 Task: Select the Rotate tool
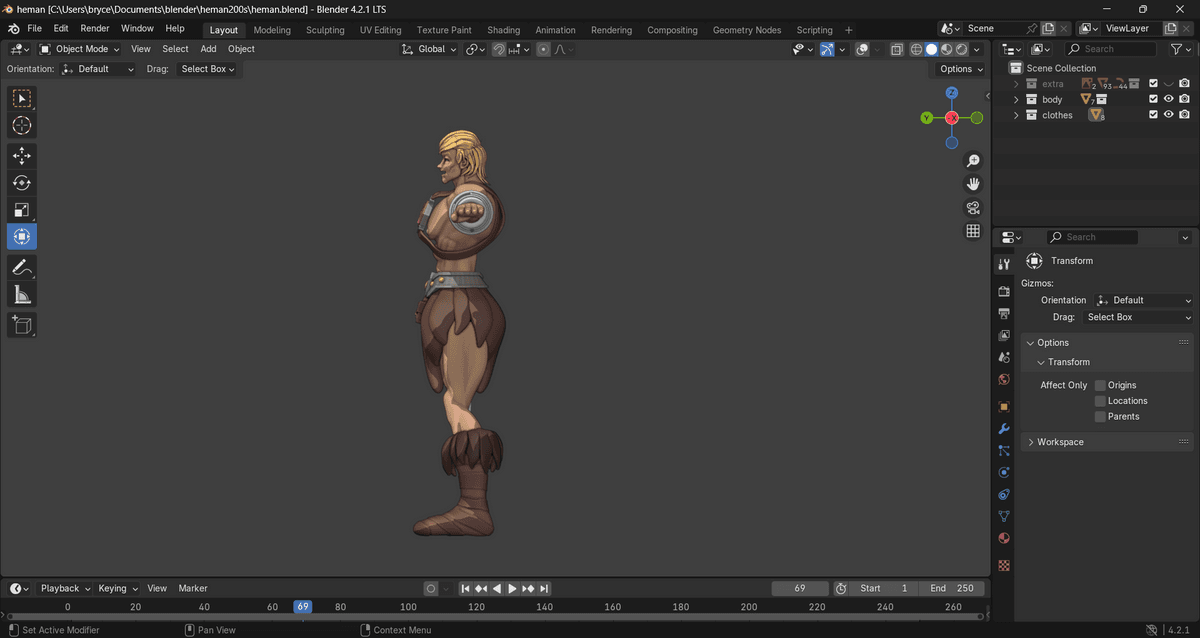[22, 183]
